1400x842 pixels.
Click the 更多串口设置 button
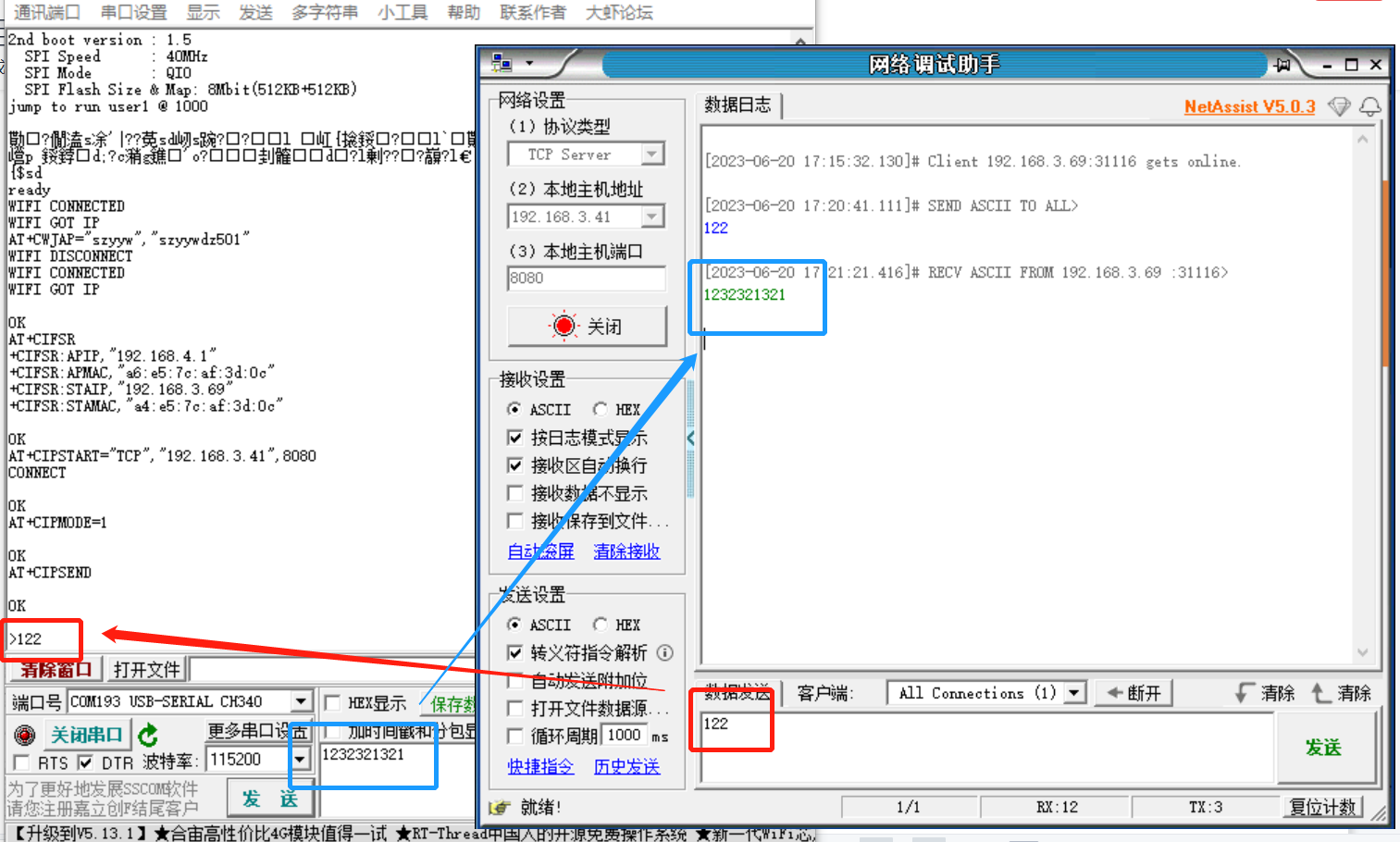tap(257, 731)
